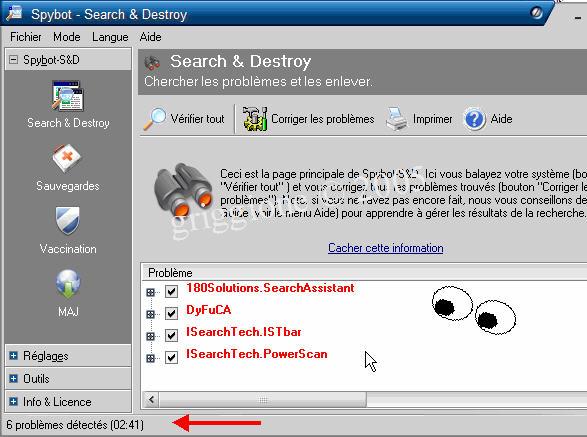Open the MAJ update globe icon
The height and width of the screenshot is (437, 587).
68,284
